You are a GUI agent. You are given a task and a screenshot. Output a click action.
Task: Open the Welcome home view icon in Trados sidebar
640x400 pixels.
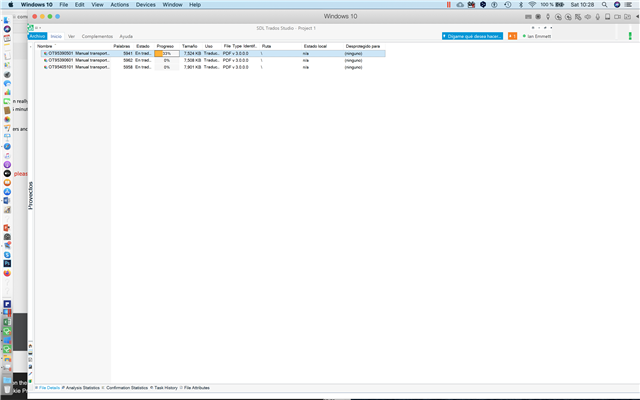pyautogui.click(x=30, y=346)
